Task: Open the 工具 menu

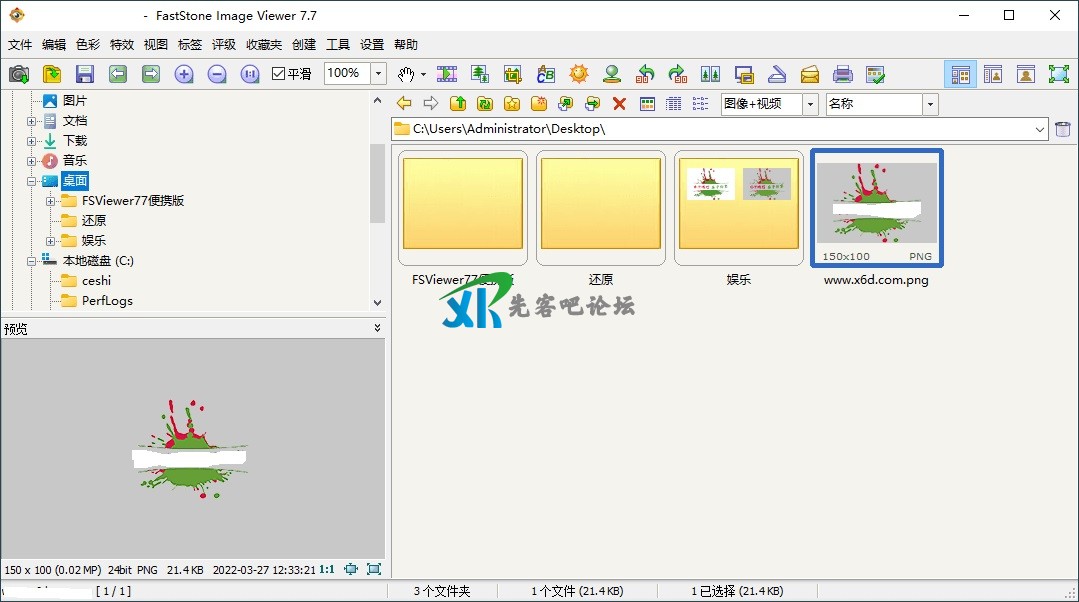Action: point(338,45)
